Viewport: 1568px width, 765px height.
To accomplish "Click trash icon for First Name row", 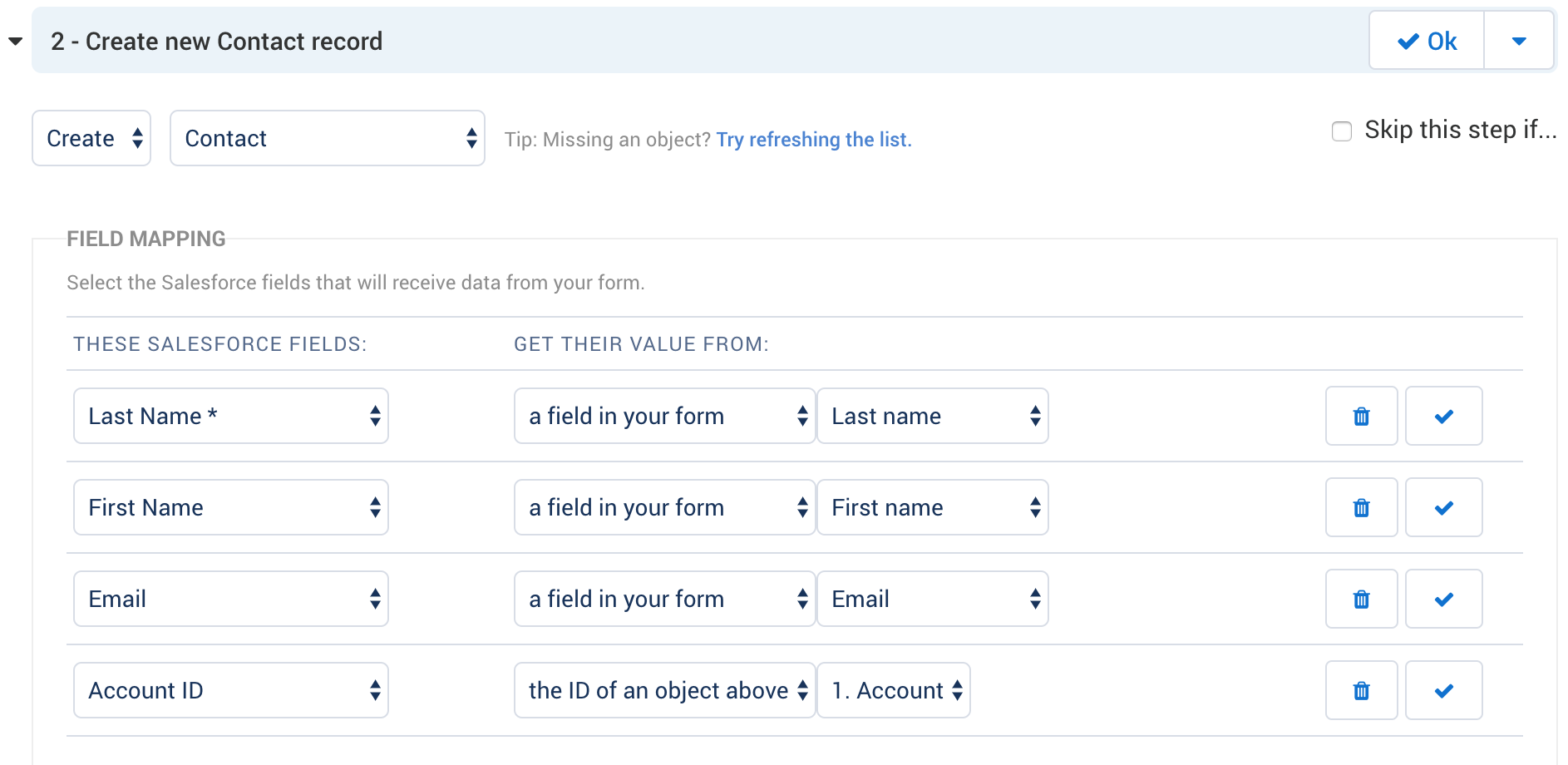I will pyautogui.click(x=1361, y=507).
